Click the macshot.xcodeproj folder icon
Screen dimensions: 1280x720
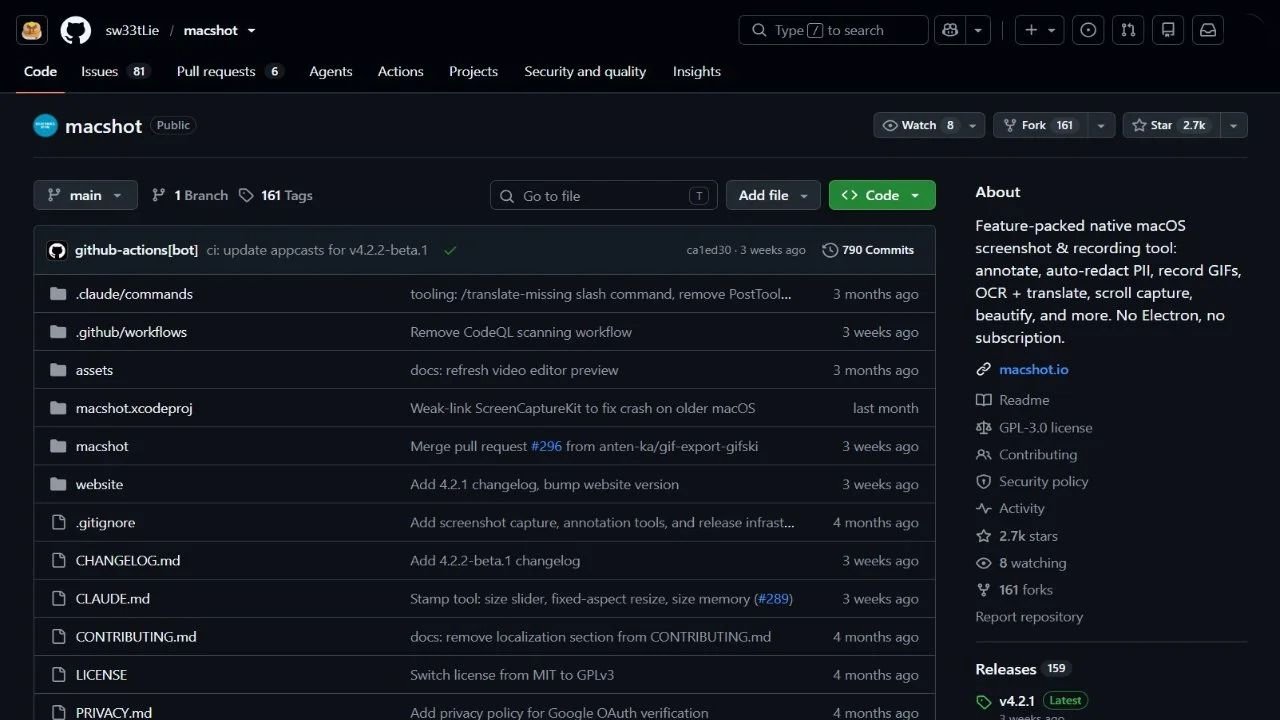click(58, 408)
